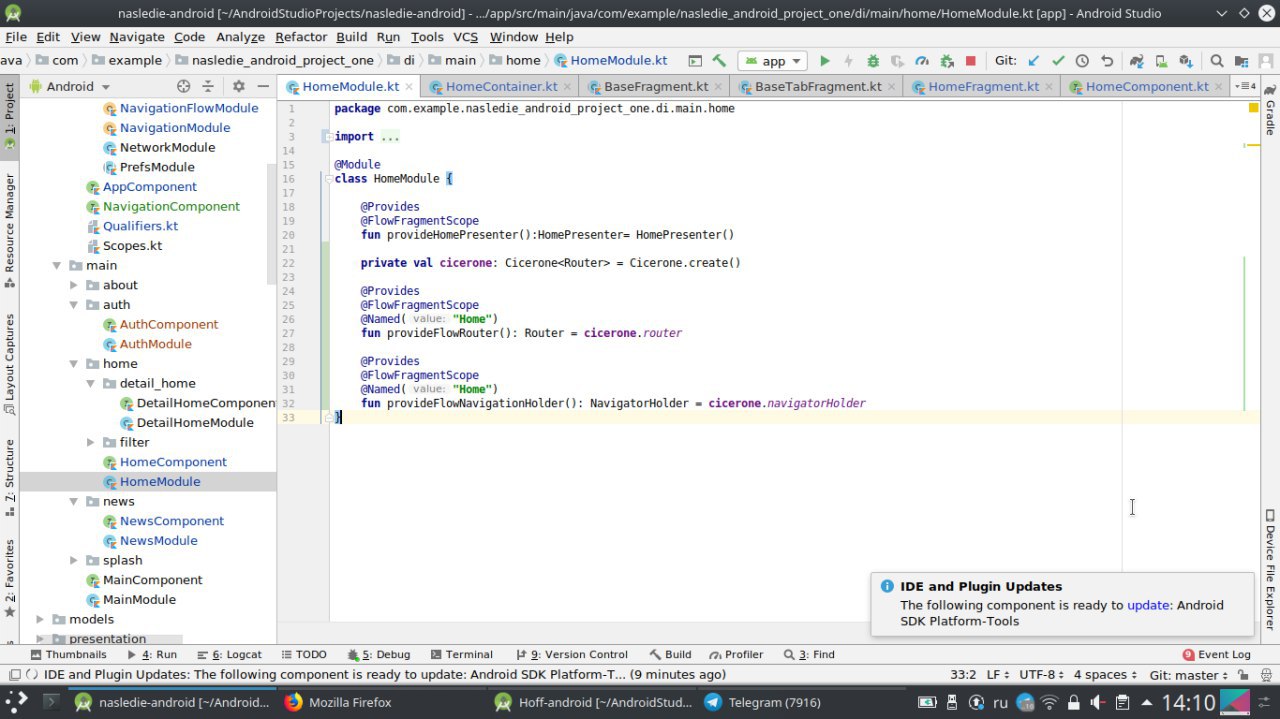Run the app with the green play icon

click(825, 61)
